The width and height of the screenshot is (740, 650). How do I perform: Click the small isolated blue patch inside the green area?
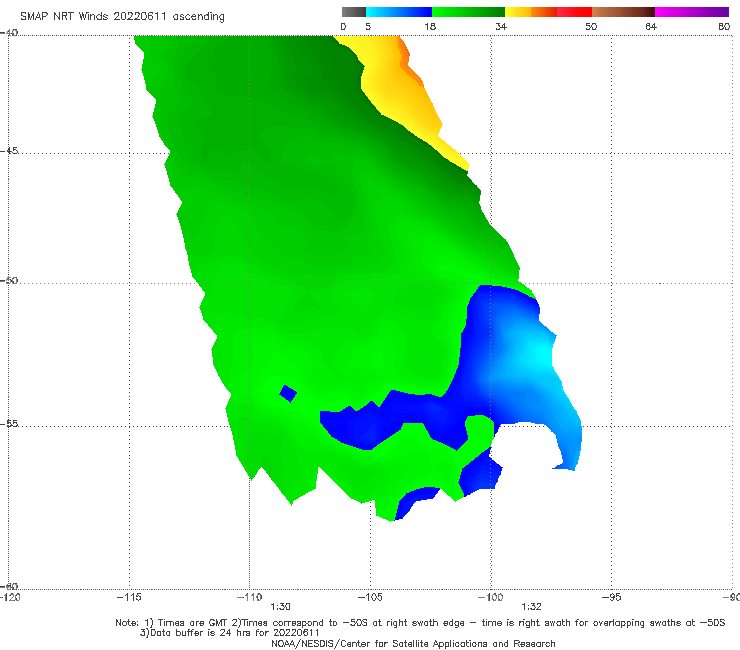[x=288, y=393]
